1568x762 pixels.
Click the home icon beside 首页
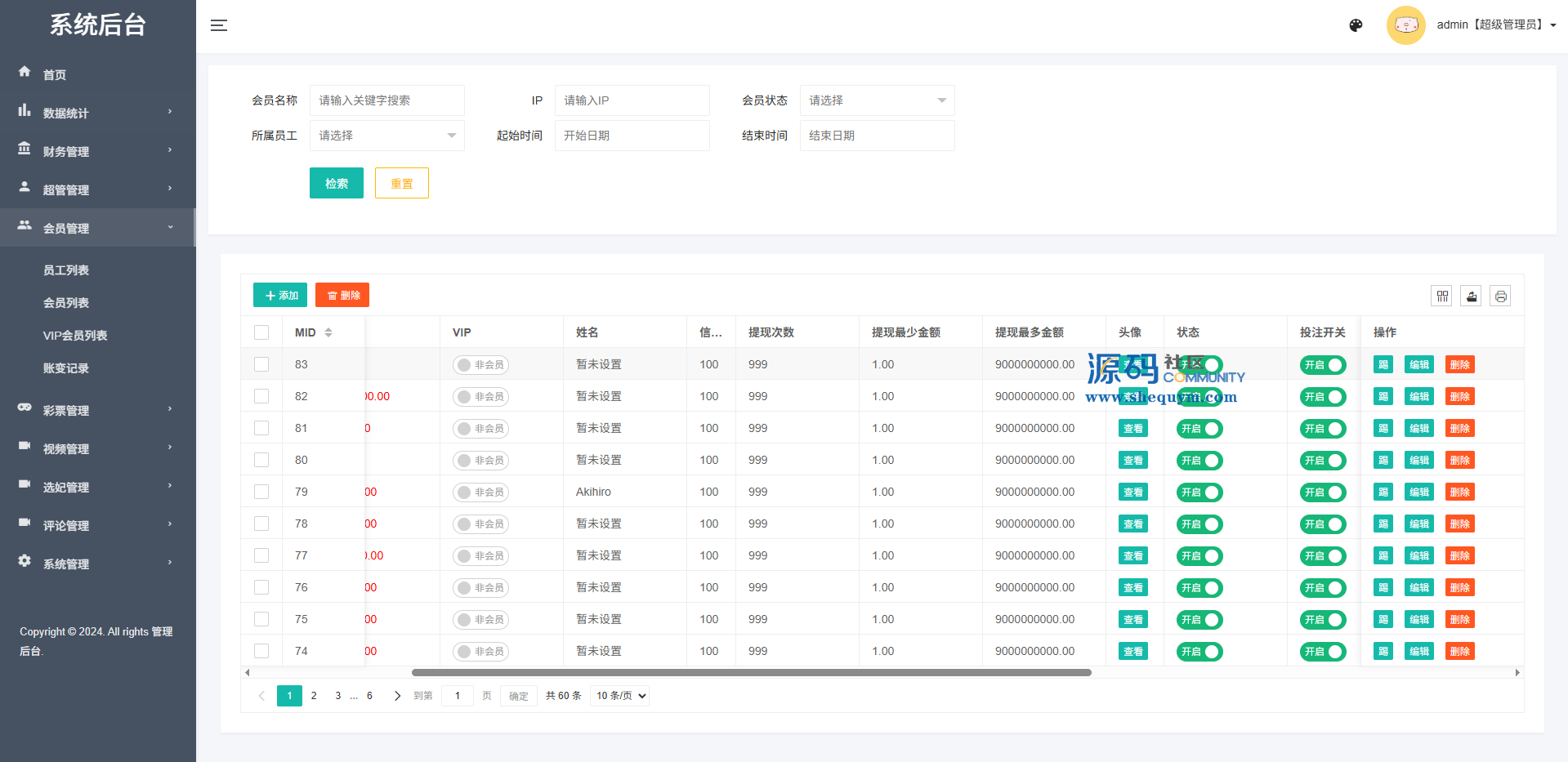tap(25, 72)
